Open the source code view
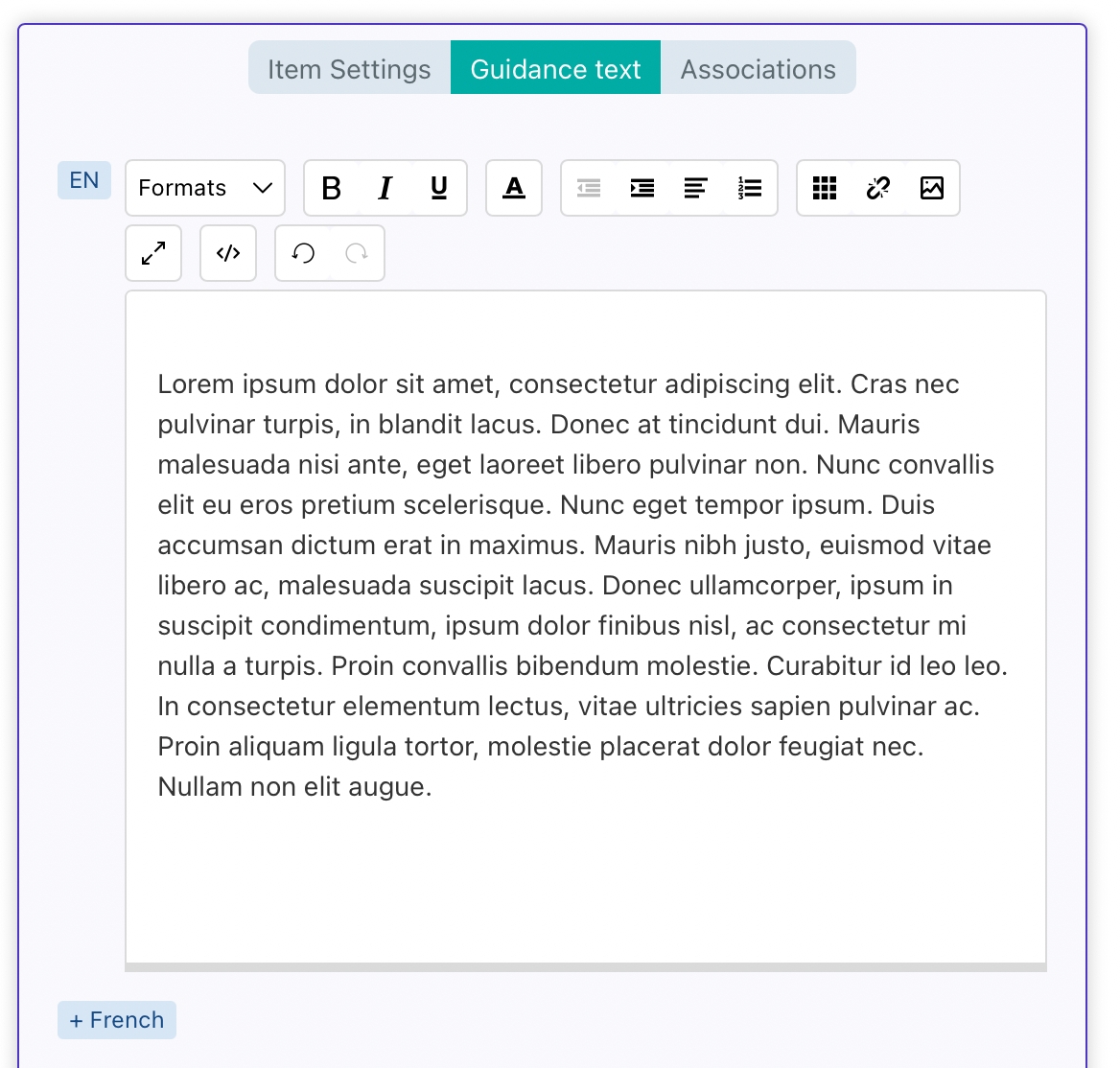Screen dimensions: 1120x1068 point(228,253)
